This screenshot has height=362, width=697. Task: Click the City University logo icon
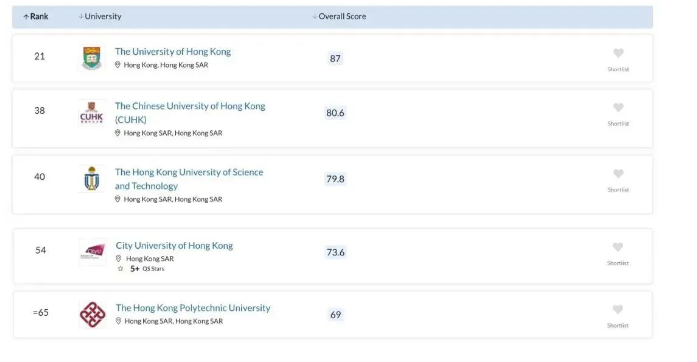(93, 252)
